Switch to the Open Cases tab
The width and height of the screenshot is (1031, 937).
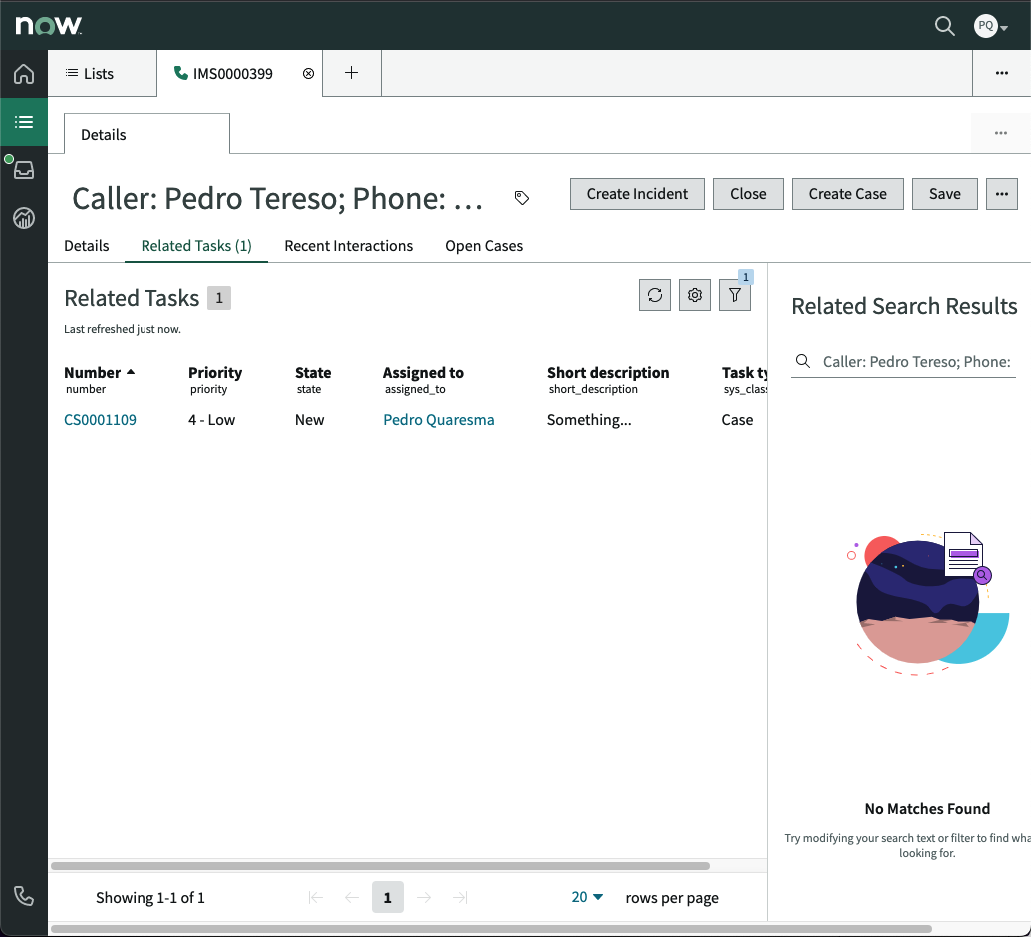[483, 245]
